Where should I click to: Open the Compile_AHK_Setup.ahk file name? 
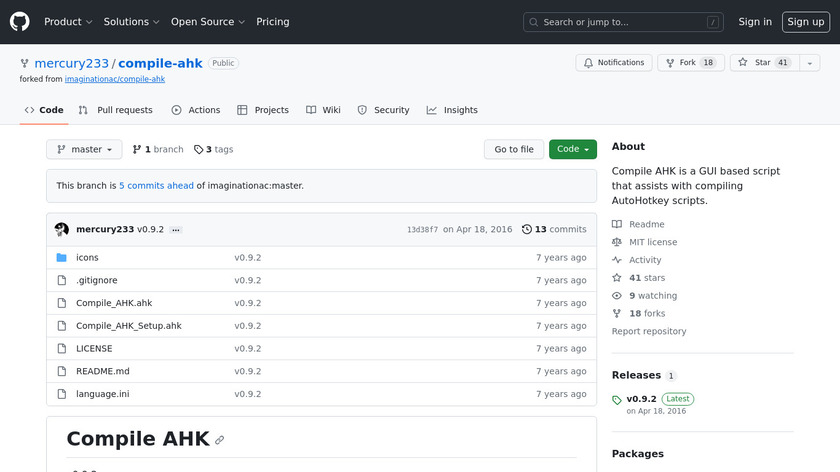coord(129,326)
